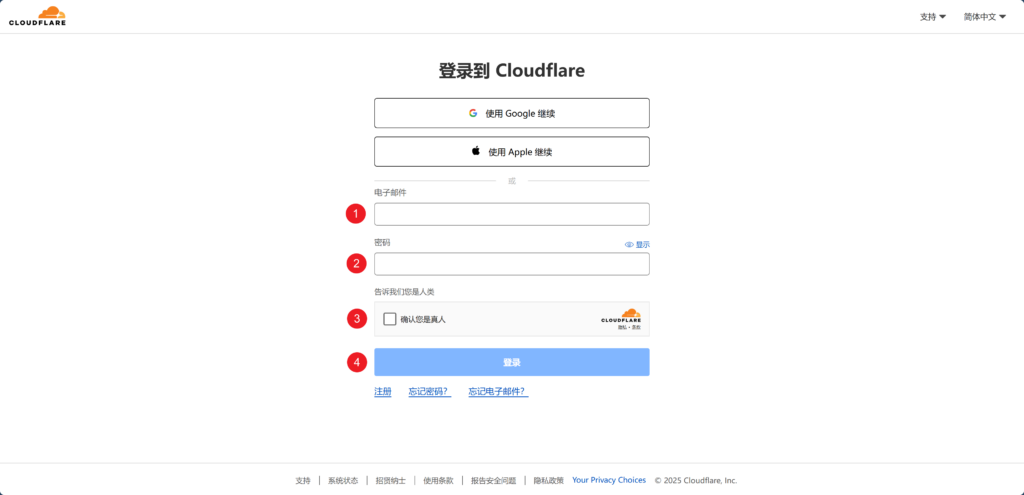Click red step marker number 1
Image resolution: width=1024 pixels, height=495 pixels.
[356, 214]
